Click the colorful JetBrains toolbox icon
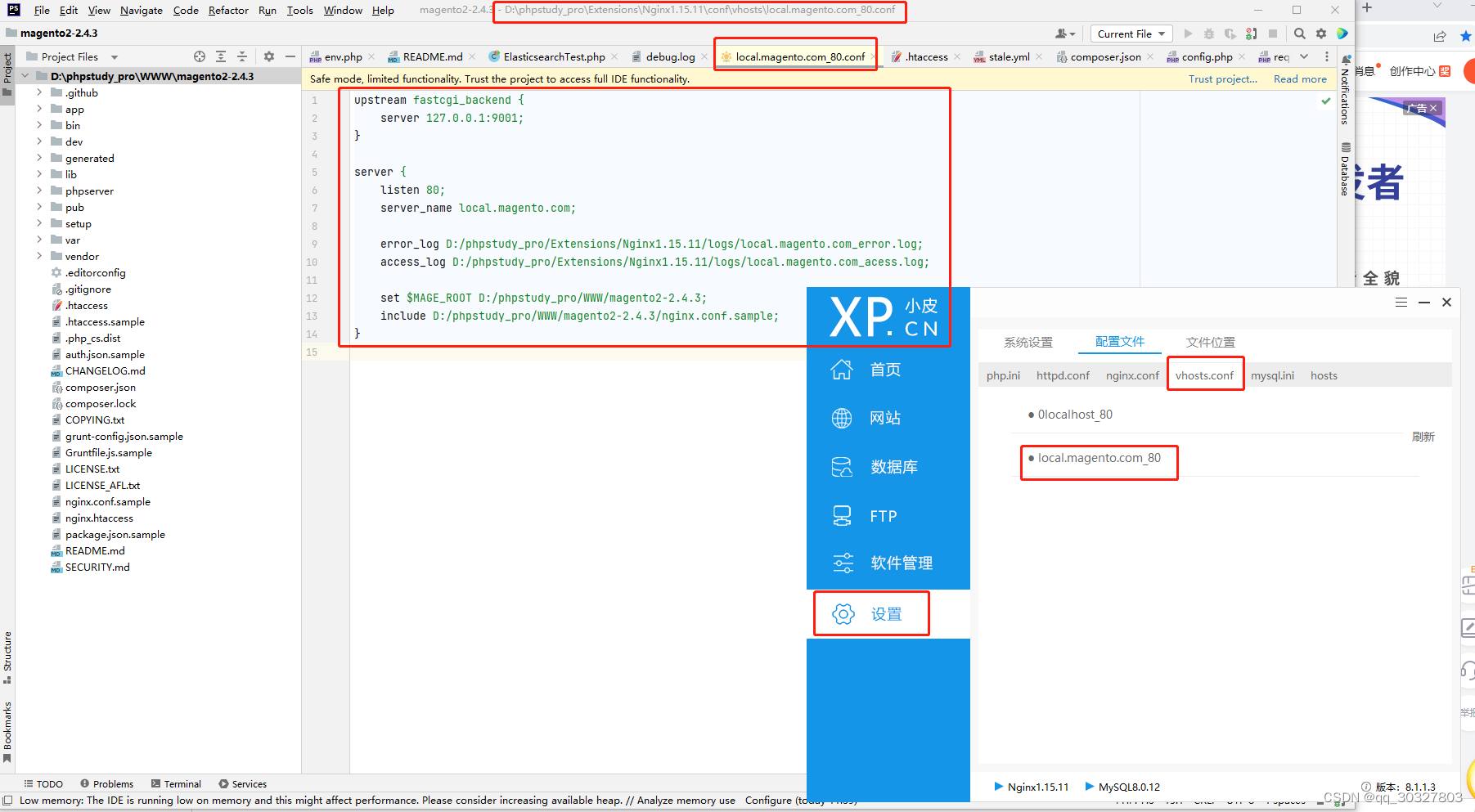Screen dimensions: 1475x812 (x=1342, y=34)
